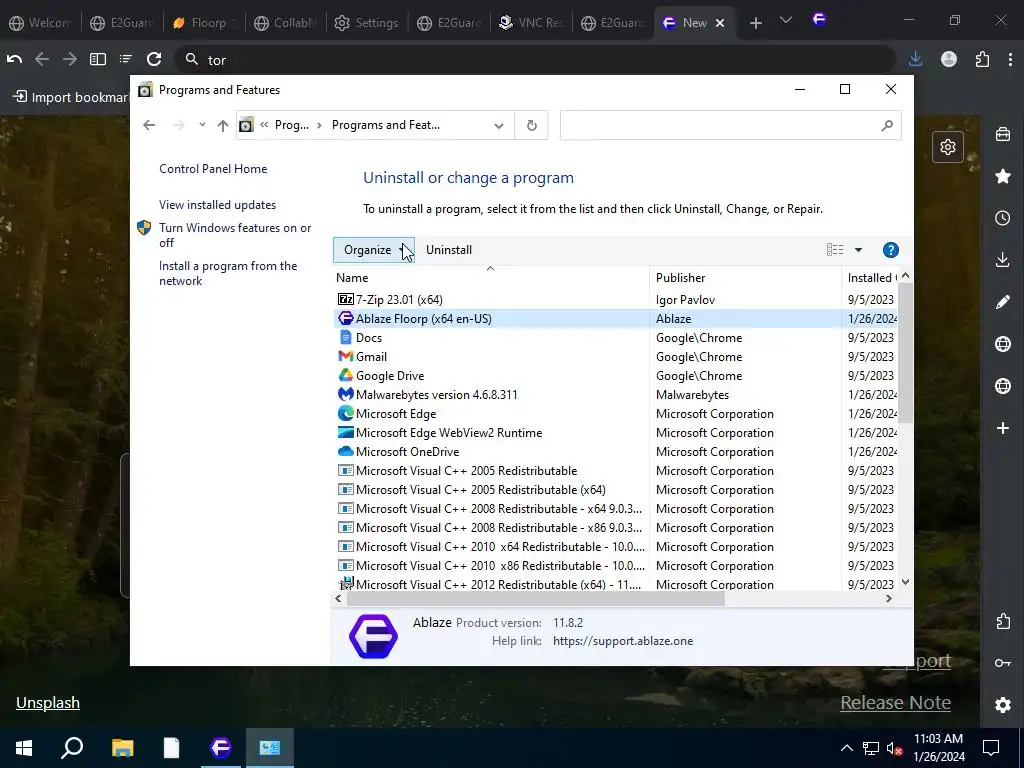1024x768 pixels.
Task: Expand address bar previous locations dropdown
Action: pos(499,125)
